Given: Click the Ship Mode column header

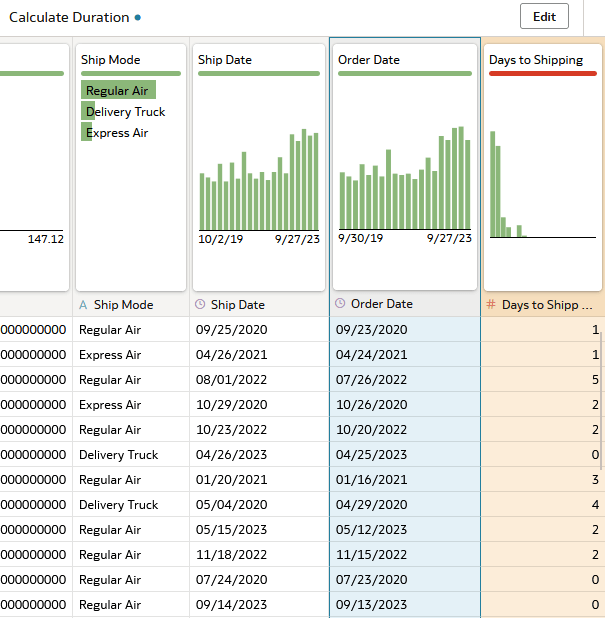Looking at the screenshot, I should point(123,305).
